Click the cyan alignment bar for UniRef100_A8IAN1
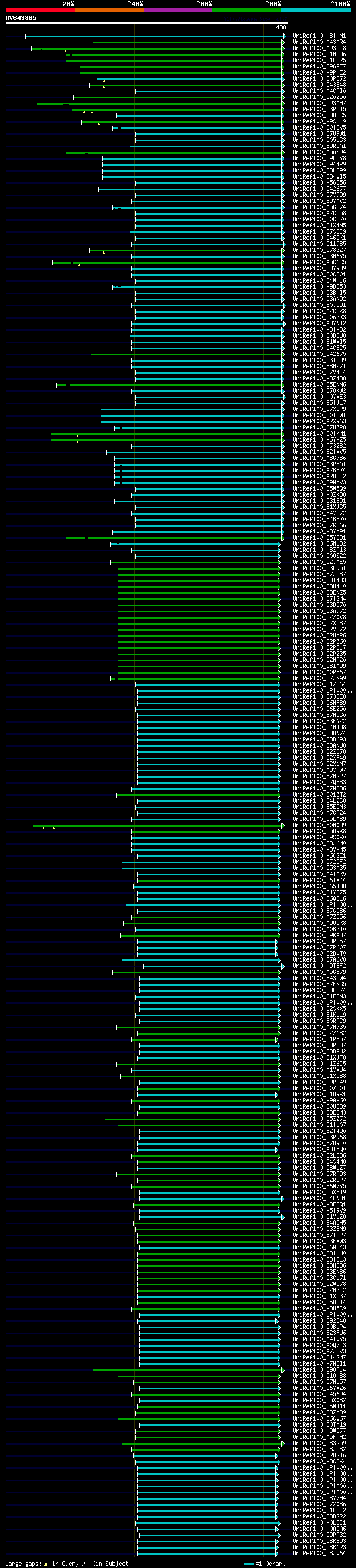356x1568 pixels. [155, 36]
